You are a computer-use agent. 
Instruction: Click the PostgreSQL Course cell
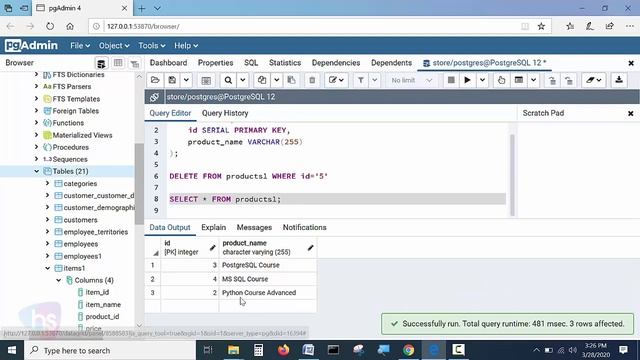[268, 265]
